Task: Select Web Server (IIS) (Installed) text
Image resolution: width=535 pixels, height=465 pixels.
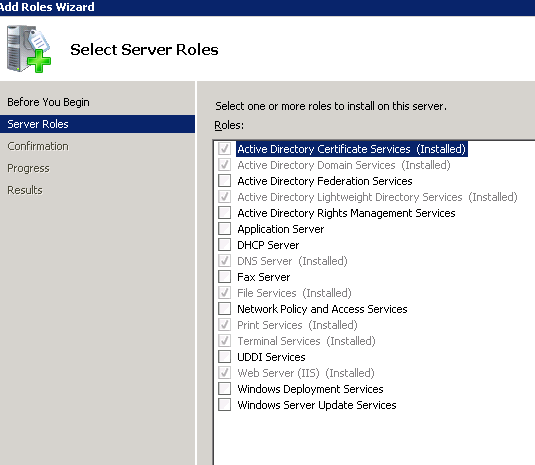Action: pyautogui.click(x=306, y=373)
